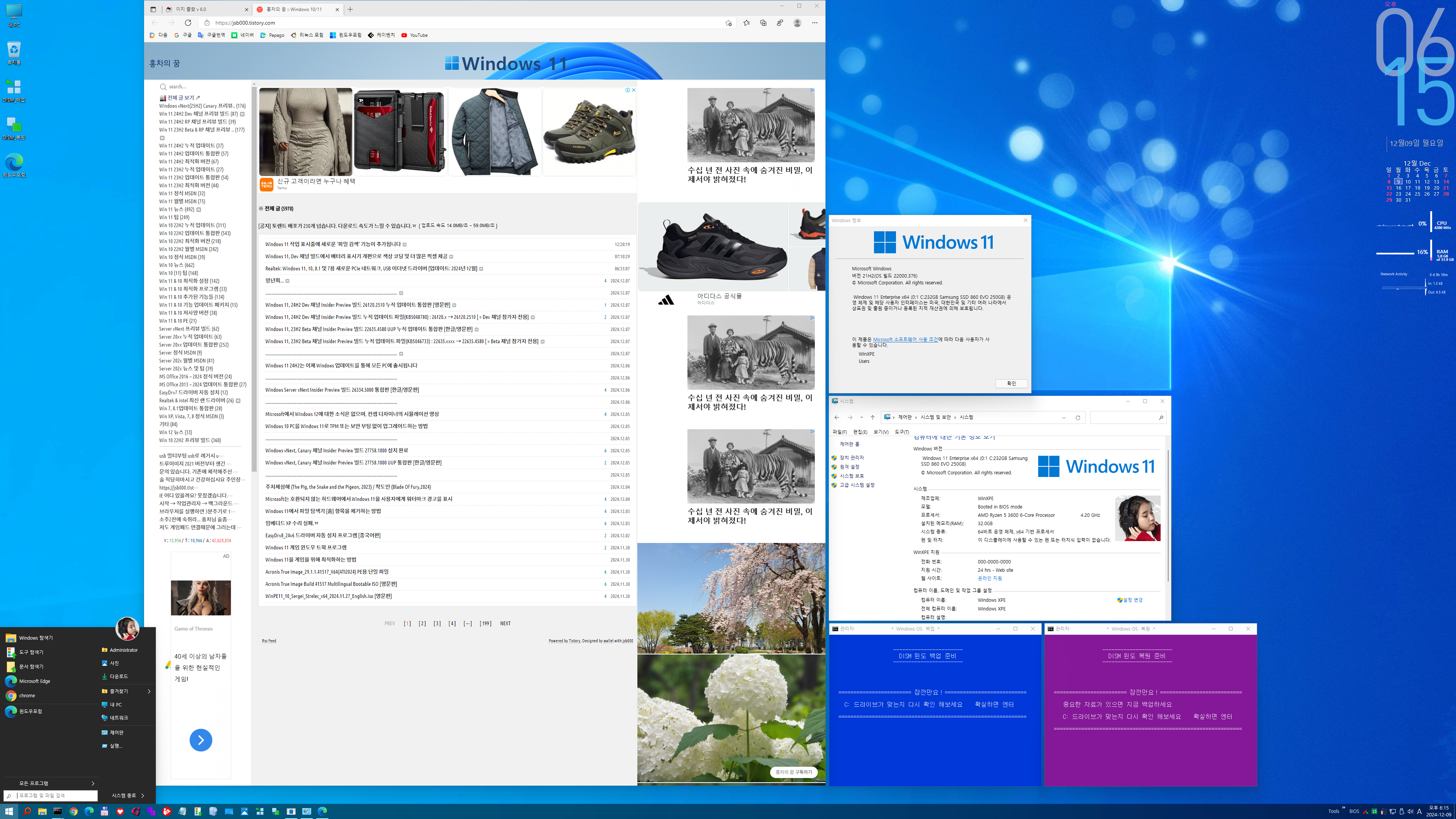Image resolution: width=1456 pixels, height=819 pixels.
Task: Open the YouTube bookmark in favorites bar
Action: click(x=414, y=35)
